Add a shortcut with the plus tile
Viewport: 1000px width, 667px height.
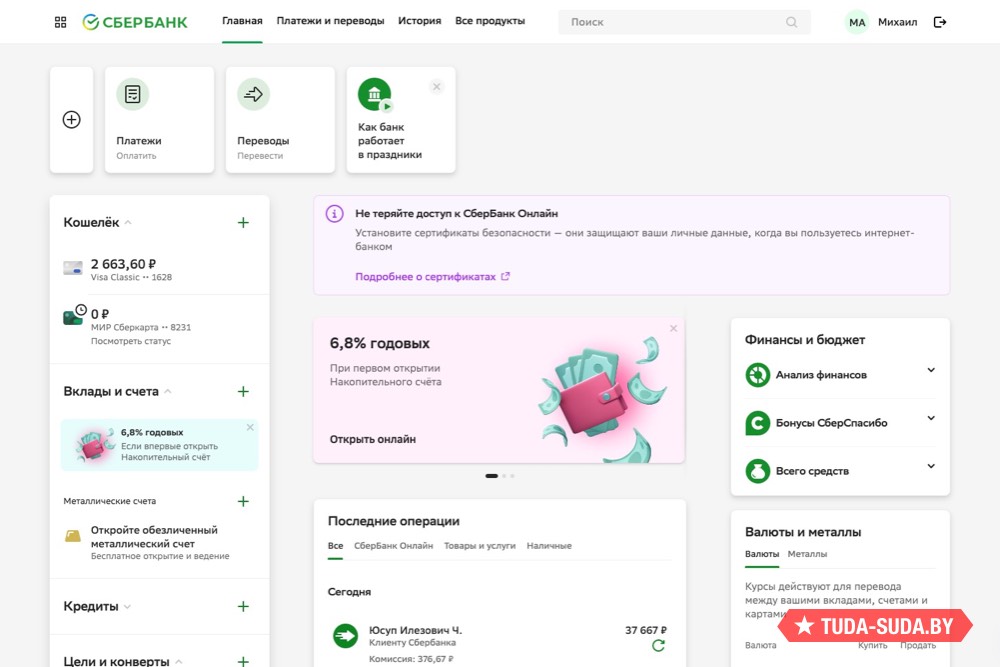[x=71, y=120]
